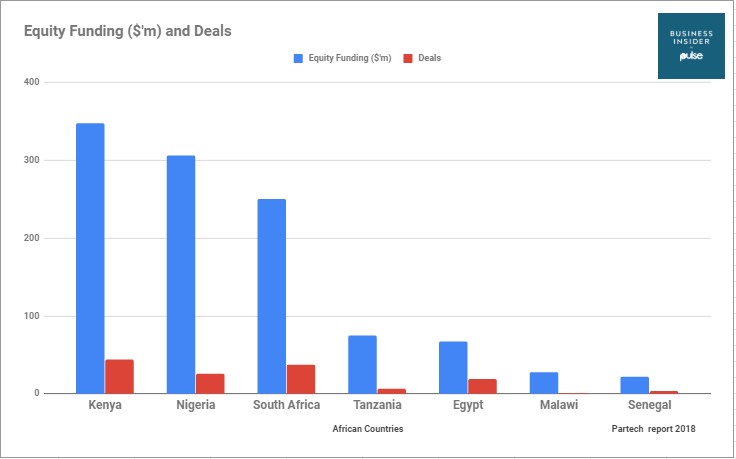Click Kenya's blue equity funding bar

pyautogui.click(x=90, y=258)
